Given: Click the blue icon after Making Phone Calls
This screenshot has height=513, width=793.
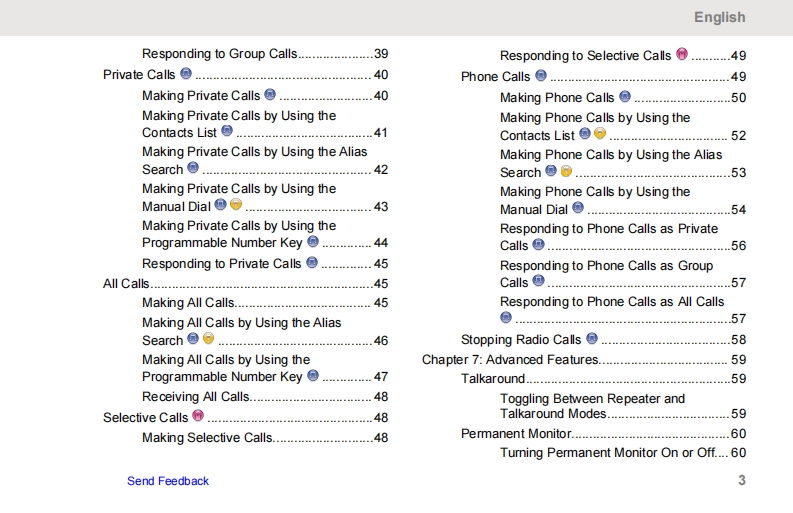Looking at the screenshot, I should tap(625, 97).
